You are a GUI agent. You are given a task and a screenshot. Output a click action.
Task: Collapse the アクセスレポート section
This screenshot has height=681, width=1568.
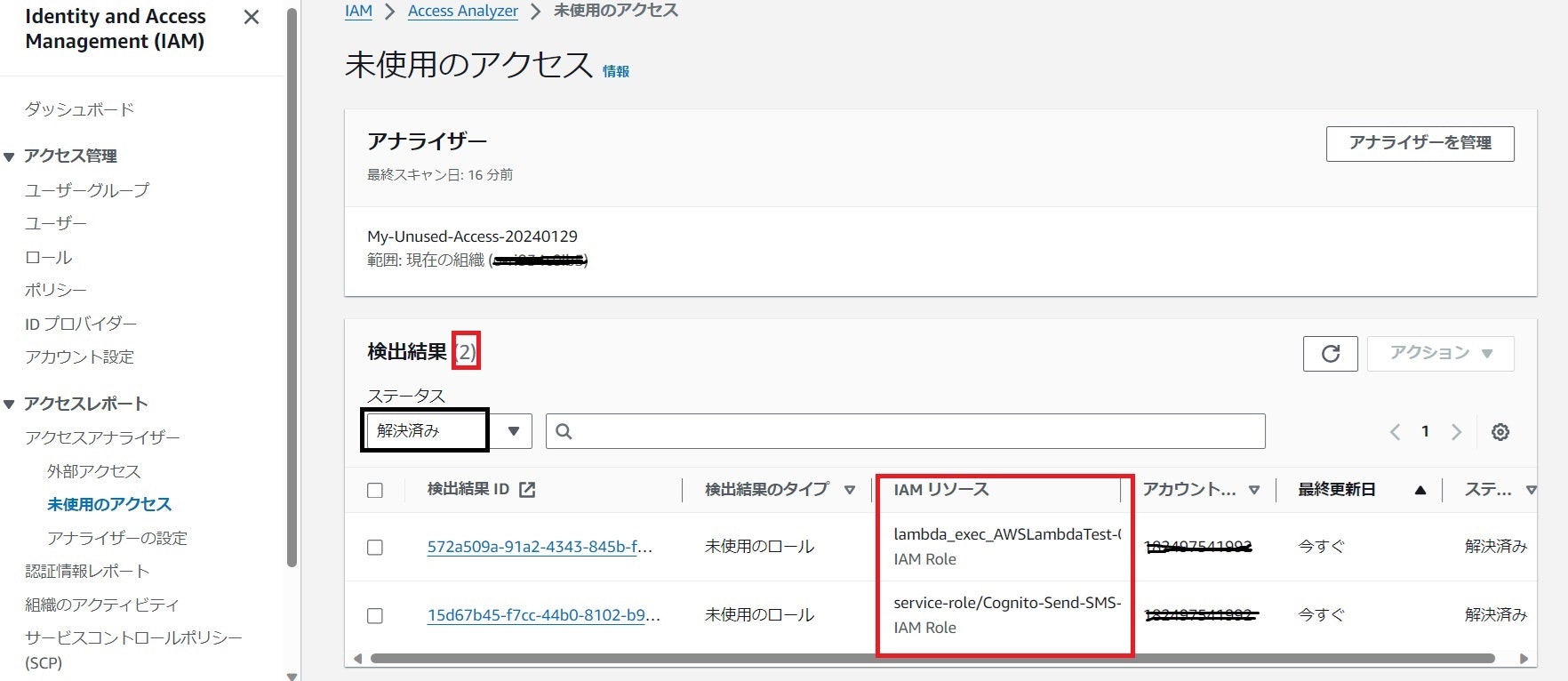click(x=9, y=405)
